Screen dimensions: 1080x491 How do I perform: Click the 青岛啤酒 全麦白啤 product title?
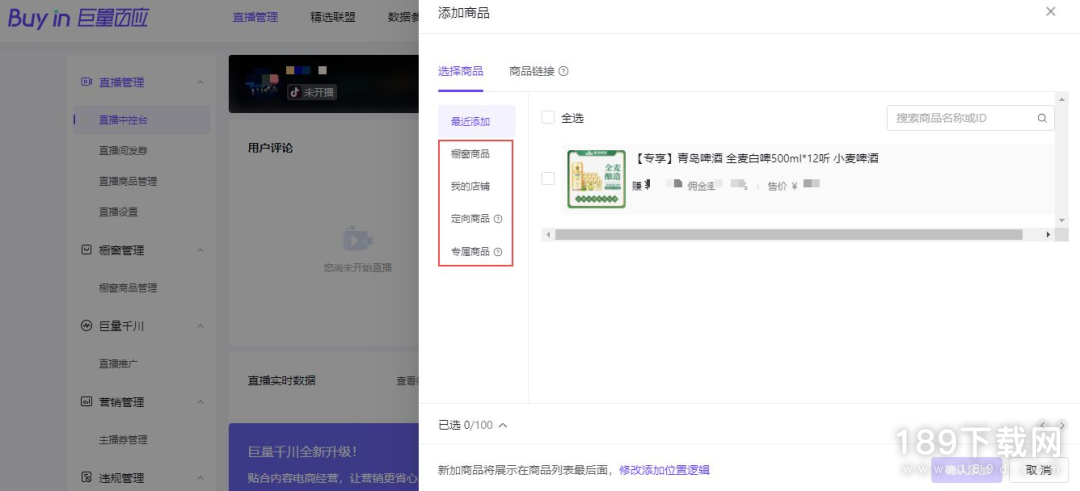(x=758, y=158)
